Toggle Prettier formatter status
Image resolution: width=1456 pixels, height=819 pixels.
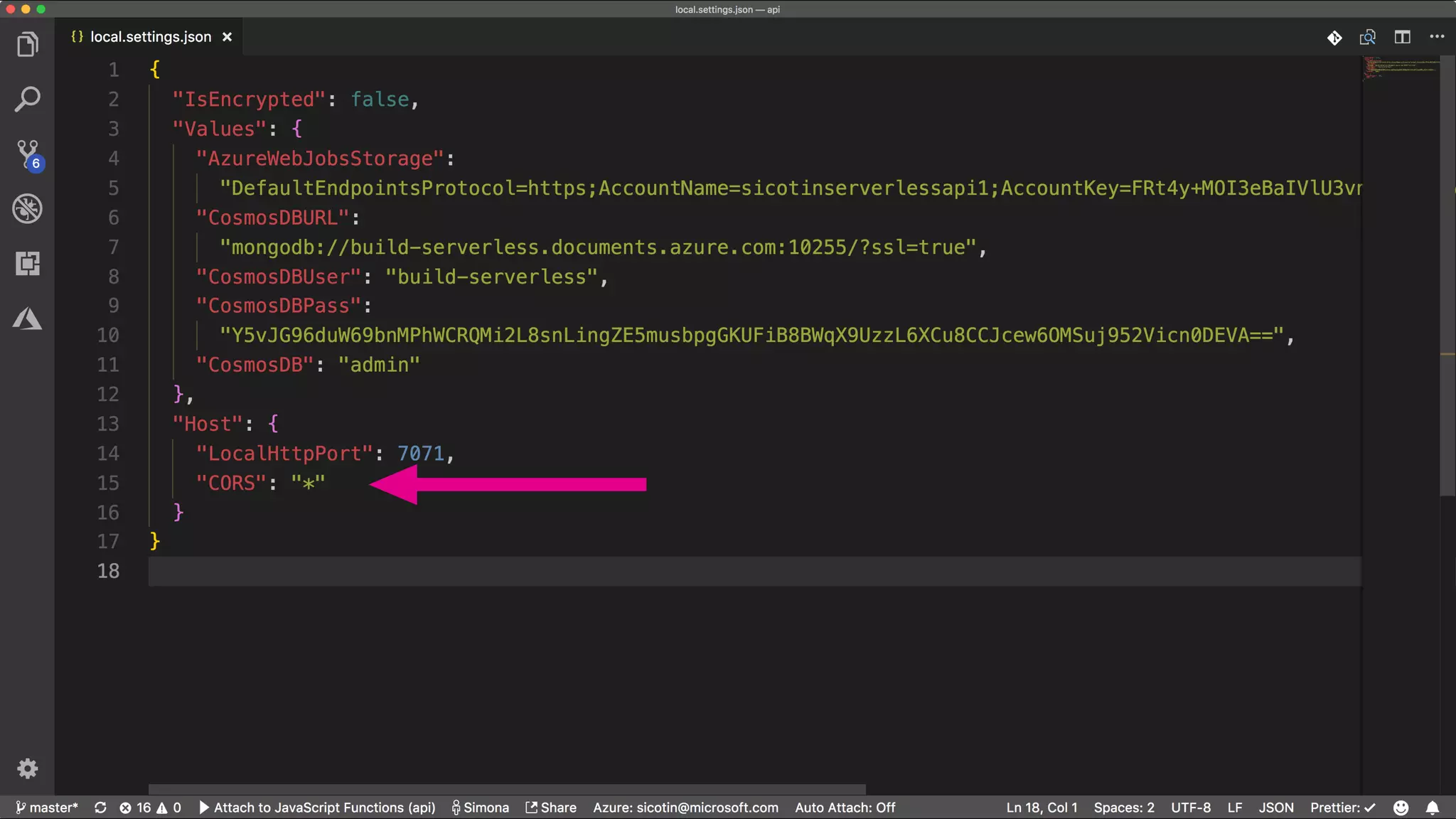1342,808
